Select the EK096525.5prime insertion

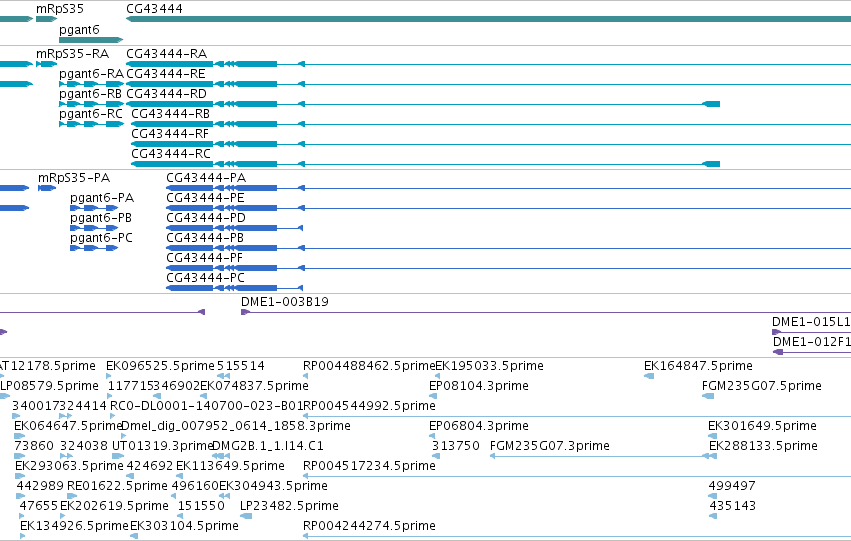pos(109,376)
